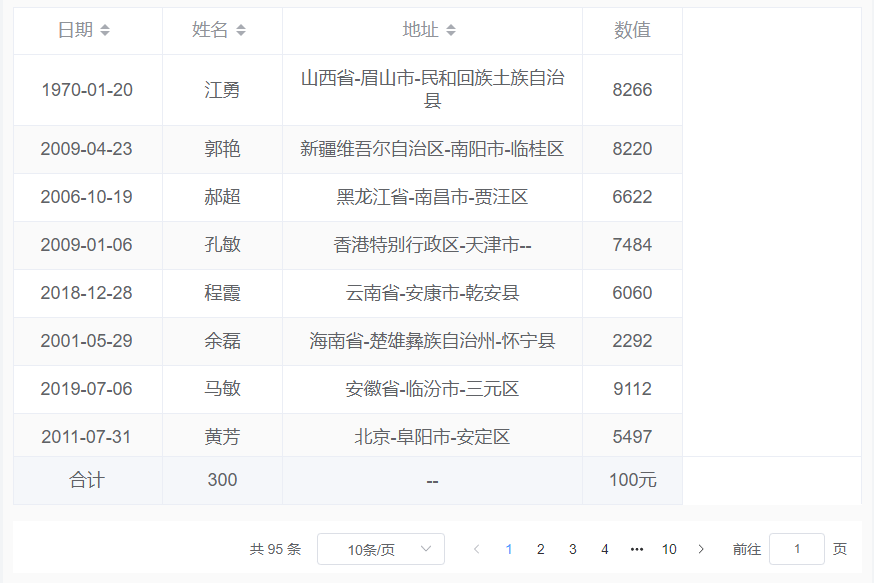Image resolution: width=874 pixels, height=583 pixels.
Task: Sort 地址 column descending with caret icon
Action: coord(452,34)
